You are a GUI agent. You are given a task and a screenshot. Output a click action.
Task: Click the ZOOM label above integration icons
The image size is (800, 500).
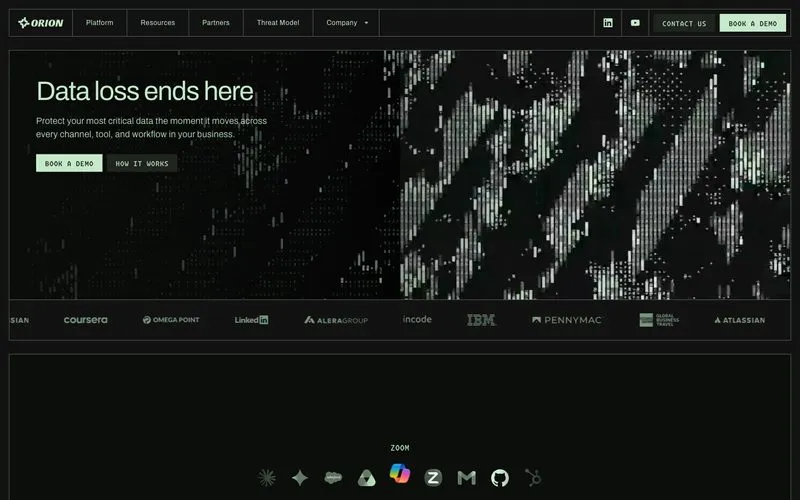pyautogui.click(x=400, y=448)
